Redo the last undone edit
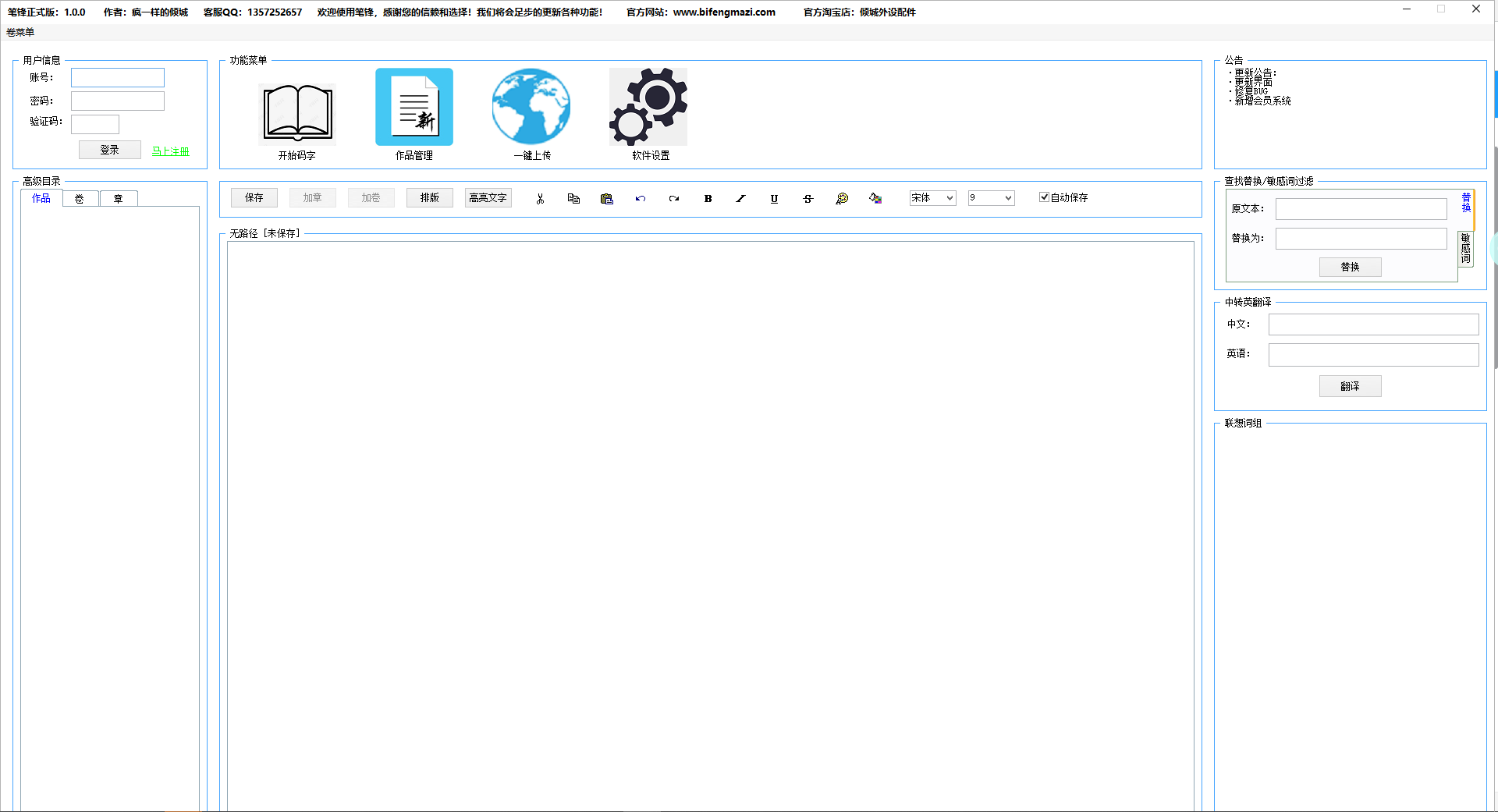The width and height of the screenshot is (1498, 812). click(x=674, y=199)
